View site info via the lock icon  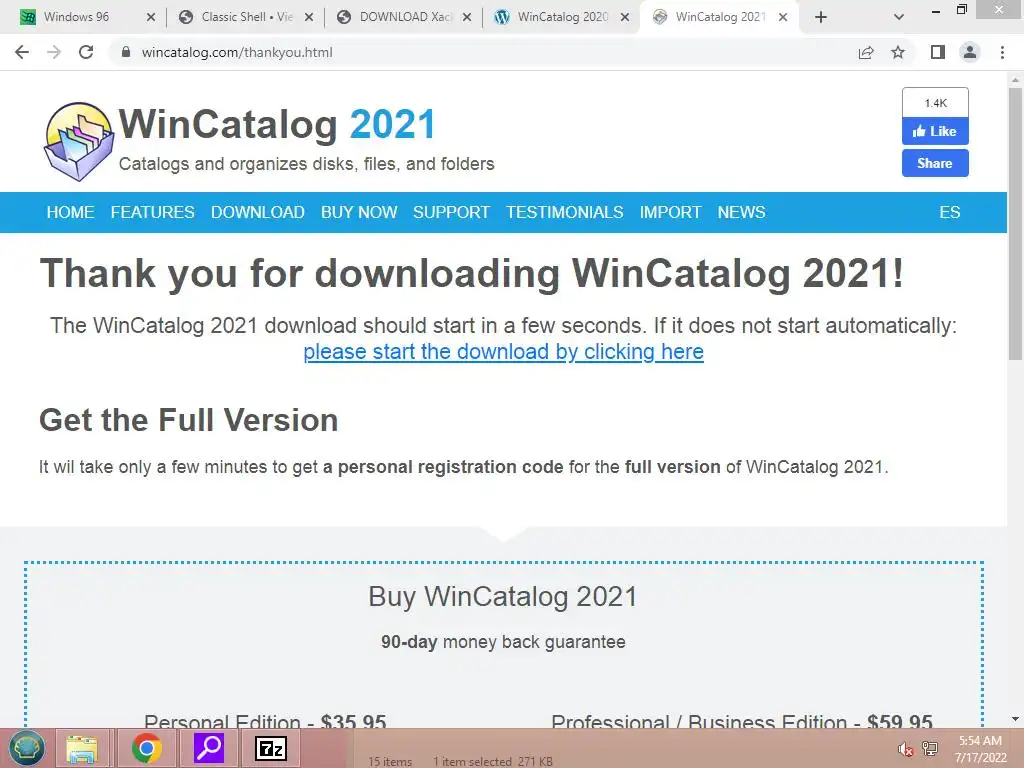[126, 52]
